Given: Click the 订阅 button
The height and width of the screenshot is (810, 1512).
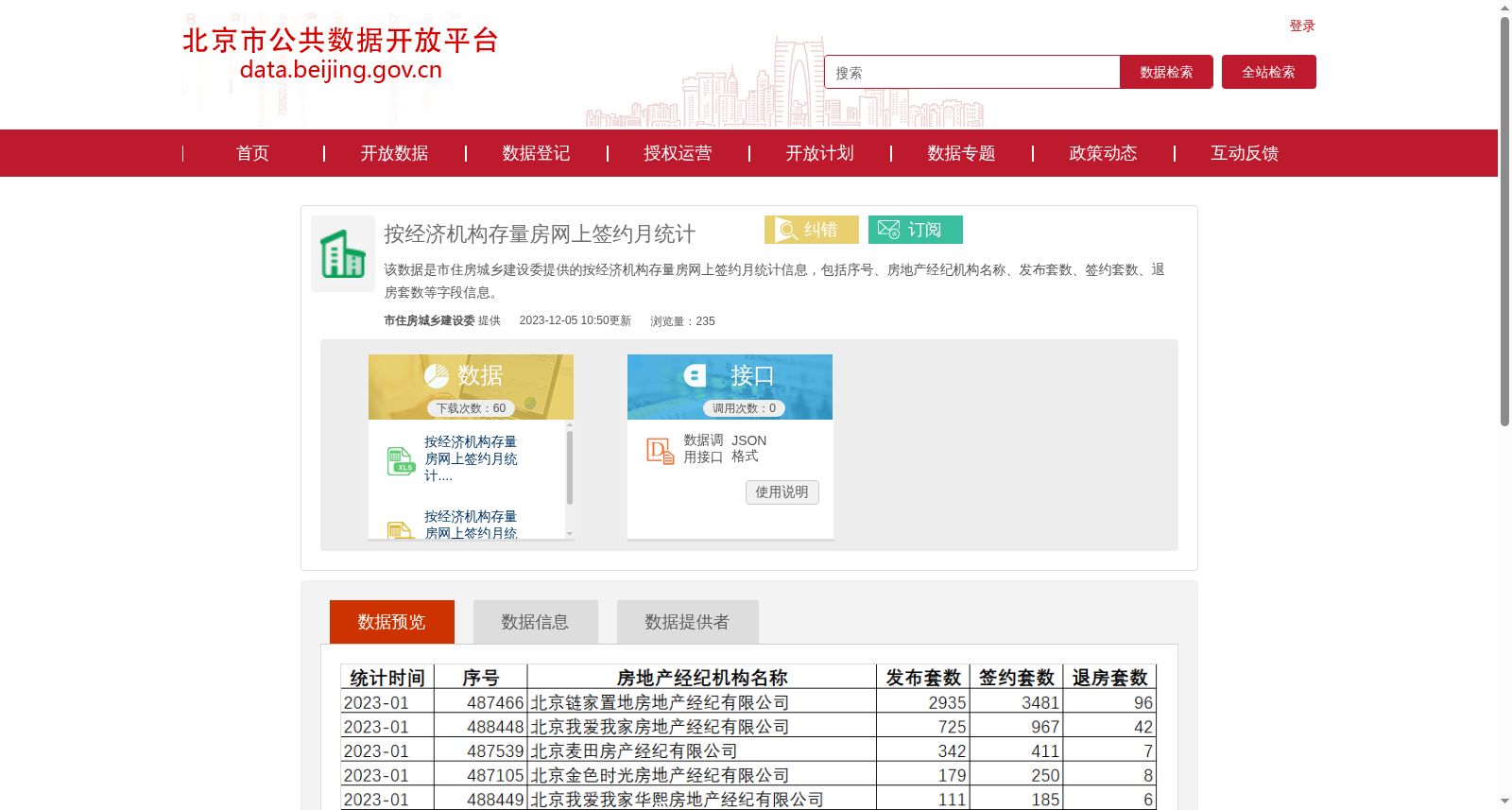Looking at the screenshot, I should [x=916, y=230].
